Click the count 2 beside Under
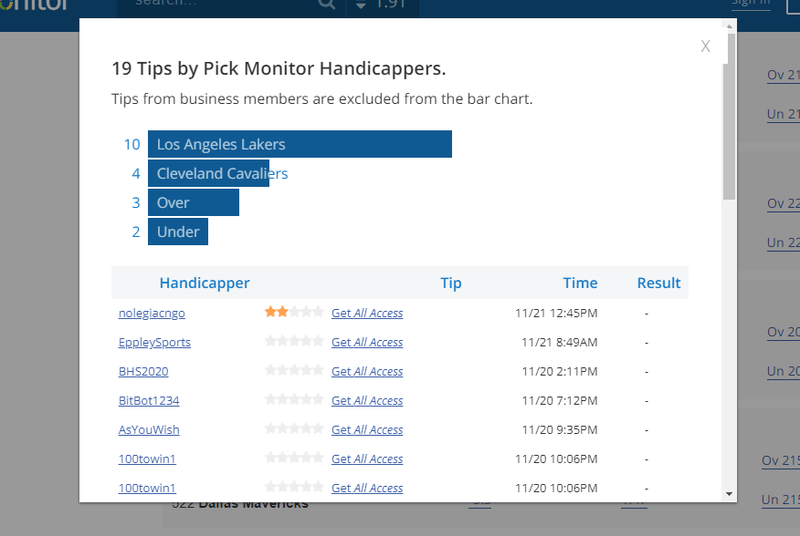 pyautogui.click(x=136, y=232)
